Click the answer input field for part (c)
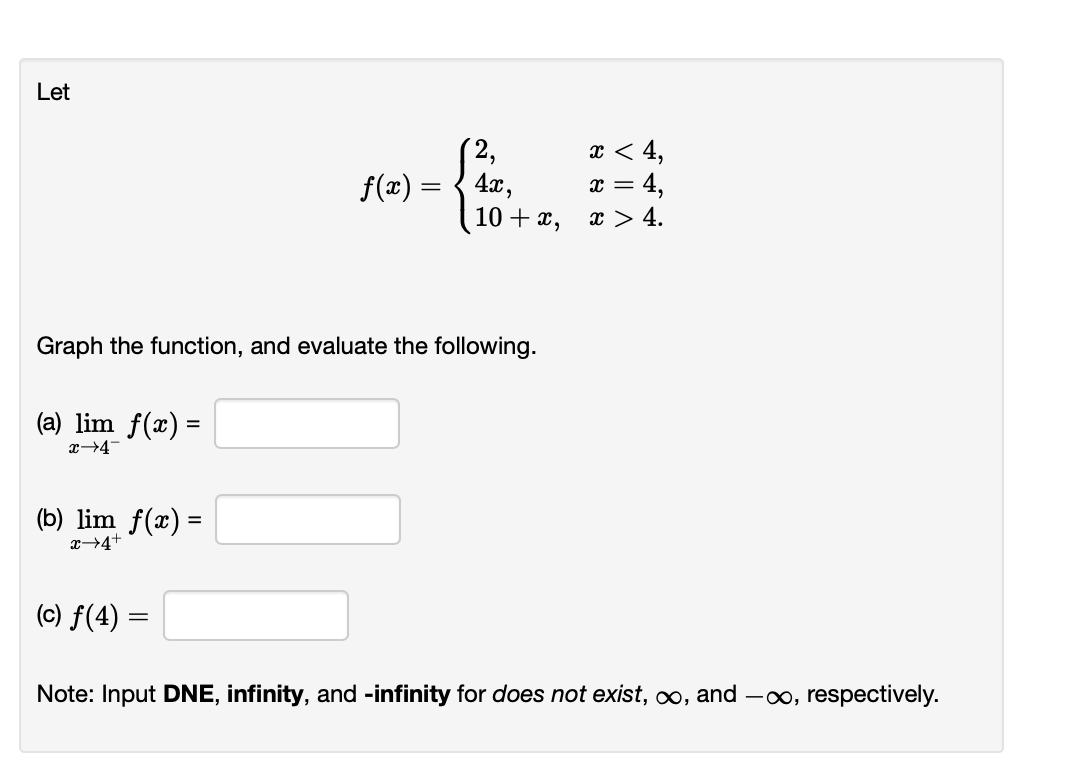The width and height of the screenshot is (1068, 768). coord(254,615)
